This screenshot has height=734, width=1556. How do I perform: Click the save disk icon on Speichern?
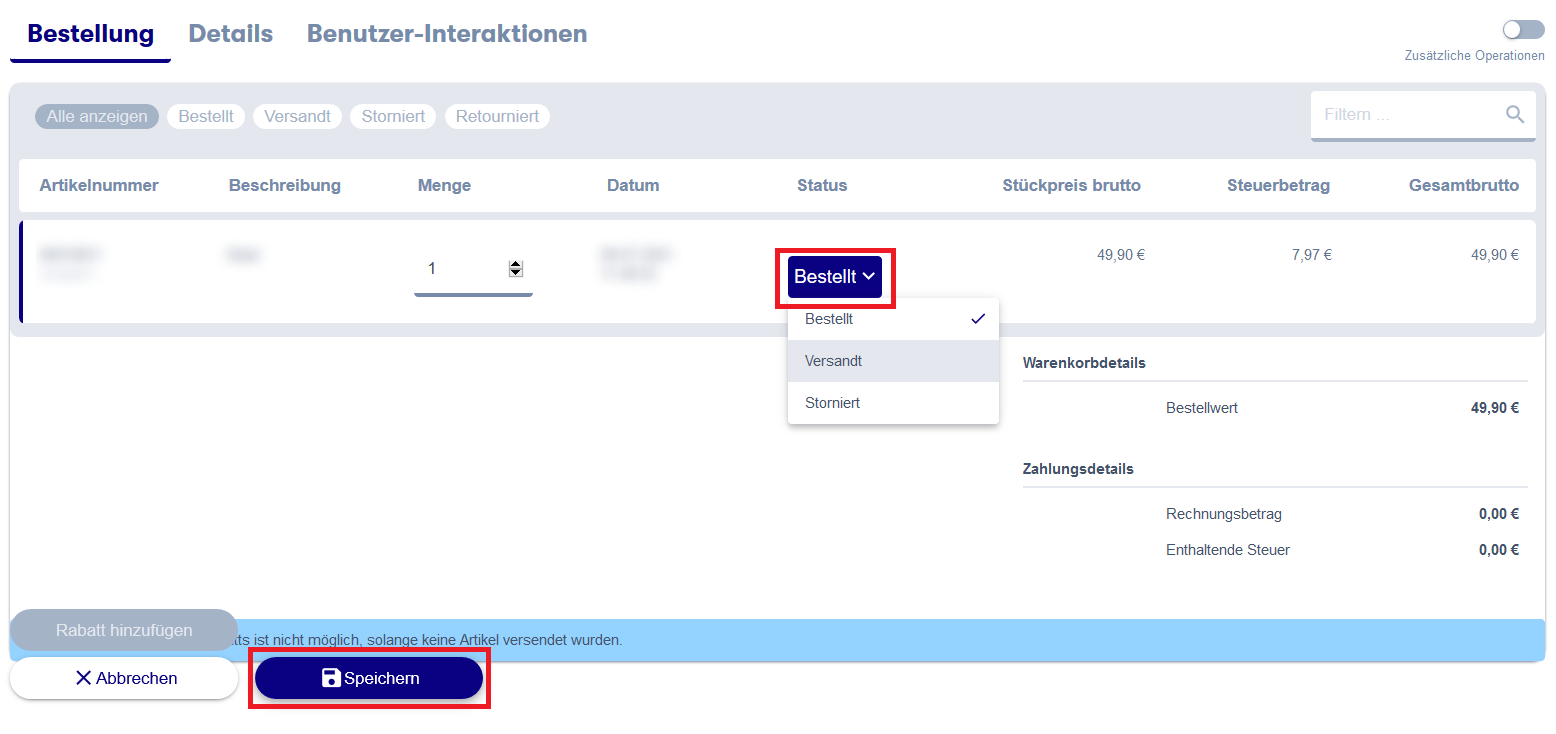coord(331,678)
